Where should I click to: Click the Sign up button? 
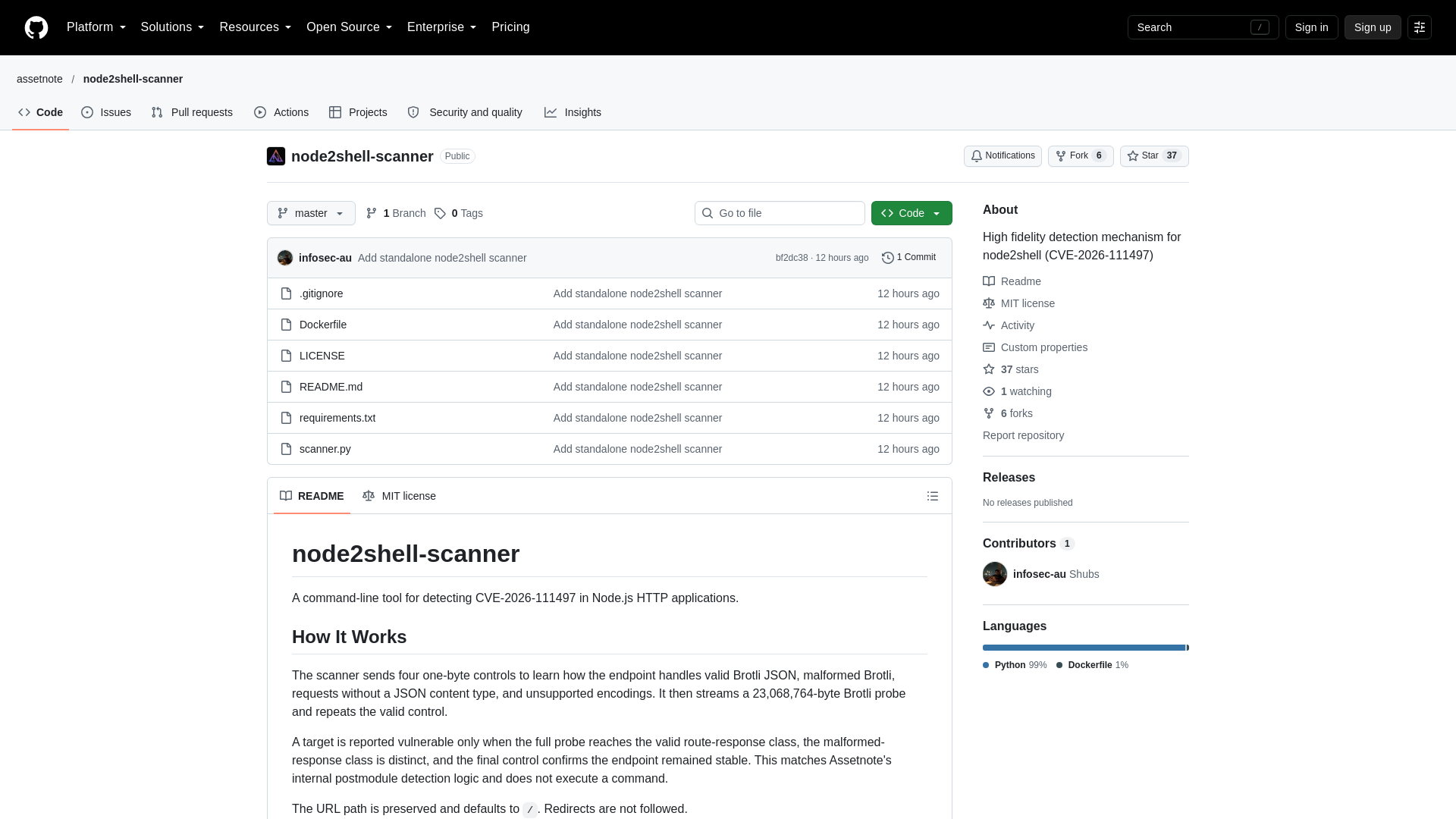pos(1373,27)
